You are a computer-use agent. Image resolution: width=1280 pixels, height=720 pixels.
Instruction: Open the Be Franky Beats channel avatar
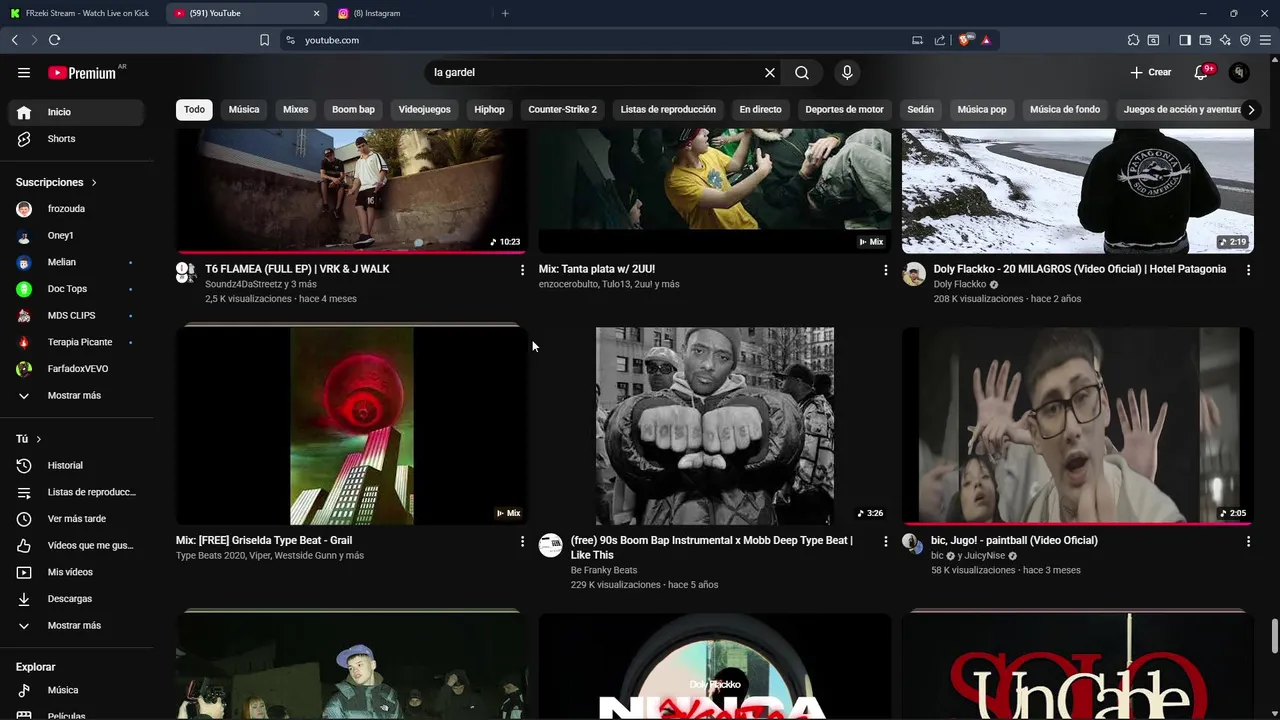click(551, 545)
